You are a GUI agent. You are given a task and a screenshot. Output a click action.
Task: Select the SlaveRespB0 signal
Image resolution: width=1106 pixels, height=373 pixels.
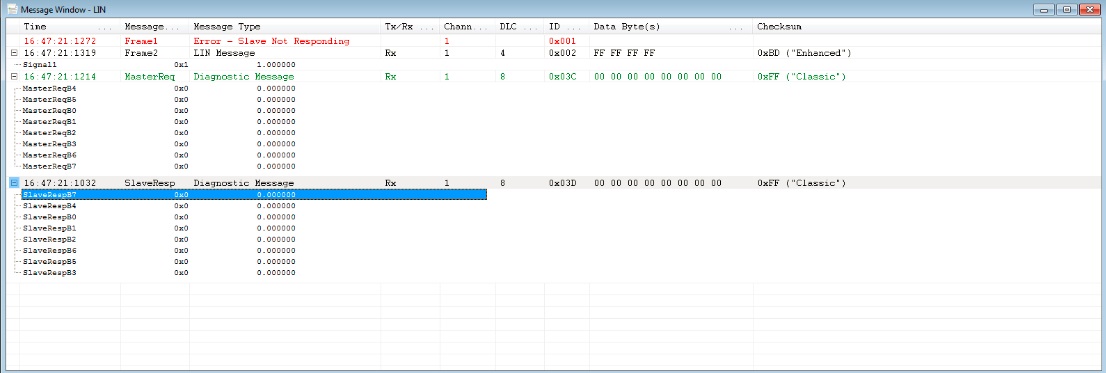tap(49, 216)
